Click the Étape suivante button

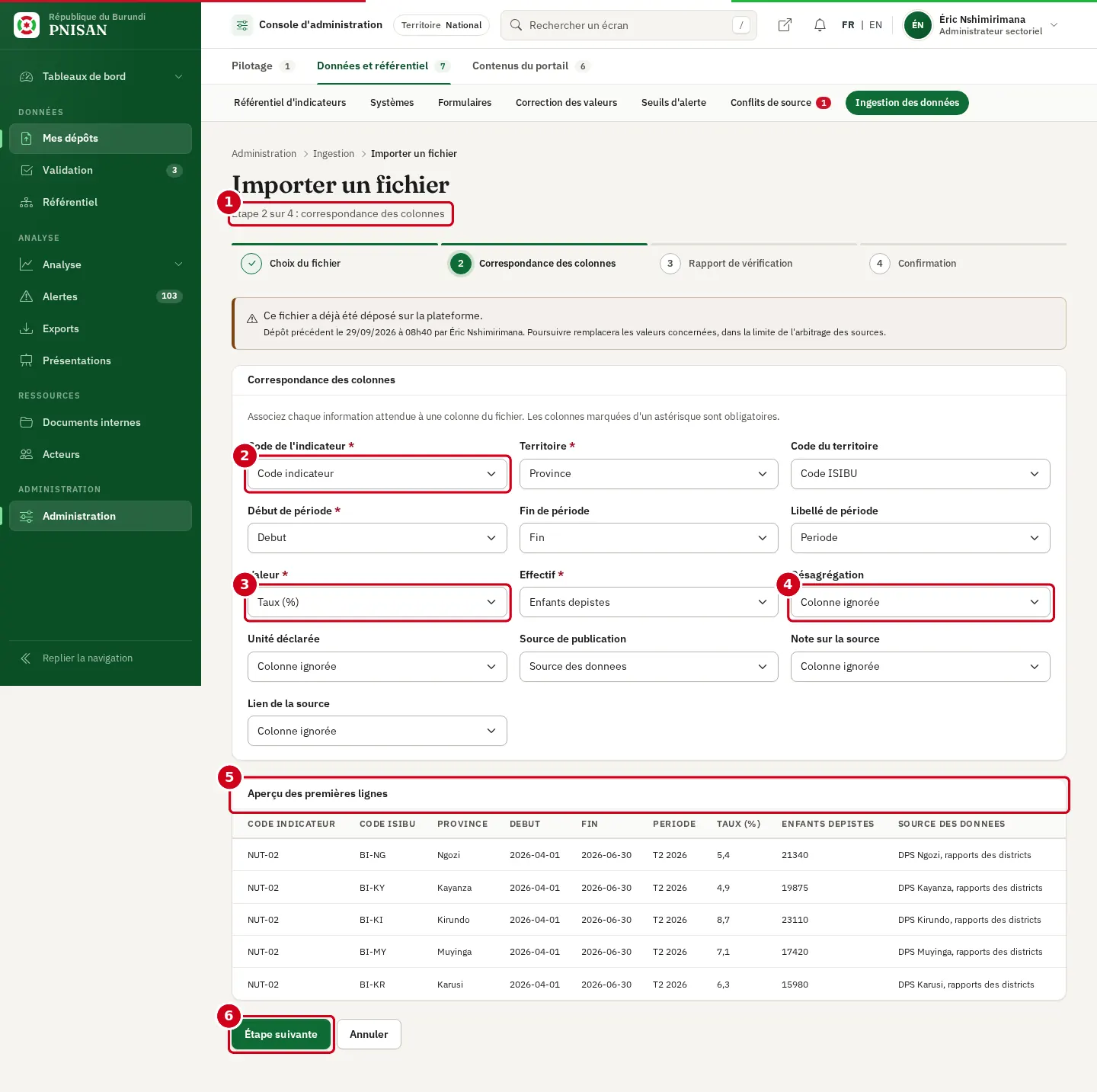[x=281, y=1034]
